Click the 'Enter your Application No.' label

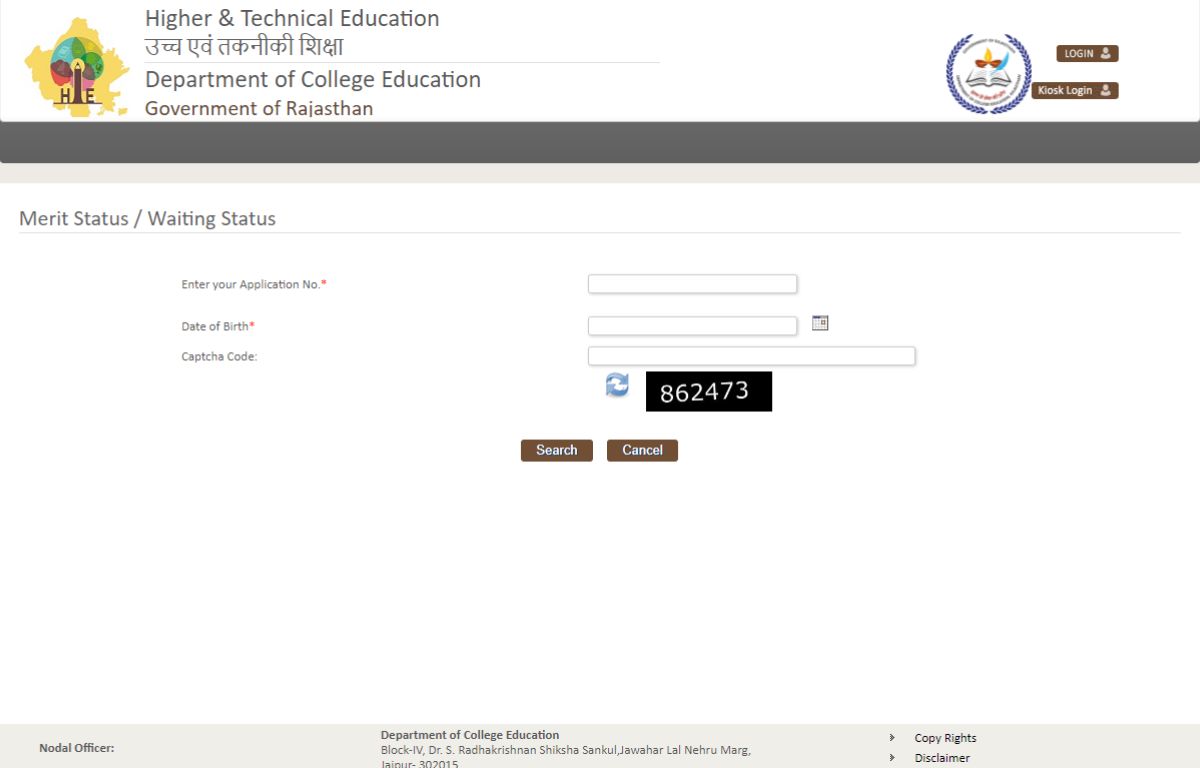pos(254,285)
